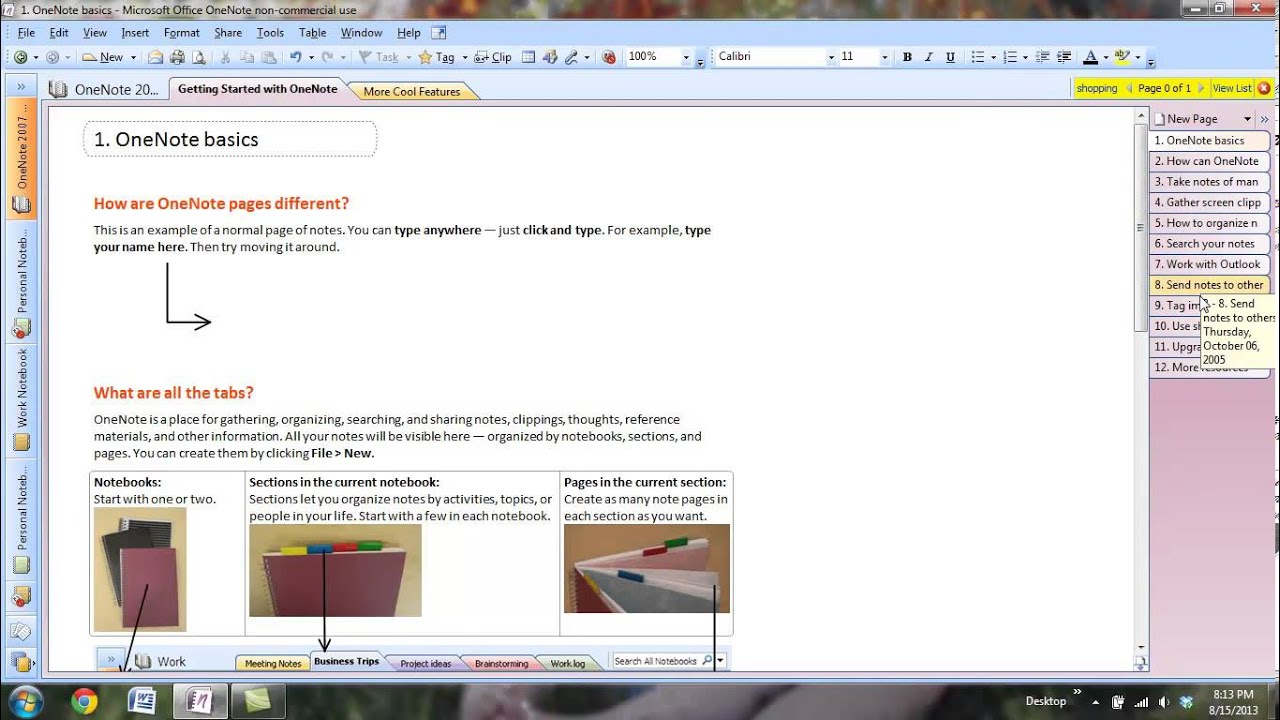Click the Increase Indent icon
The height and width of the screenshot is (720, 1280).
1063,57
